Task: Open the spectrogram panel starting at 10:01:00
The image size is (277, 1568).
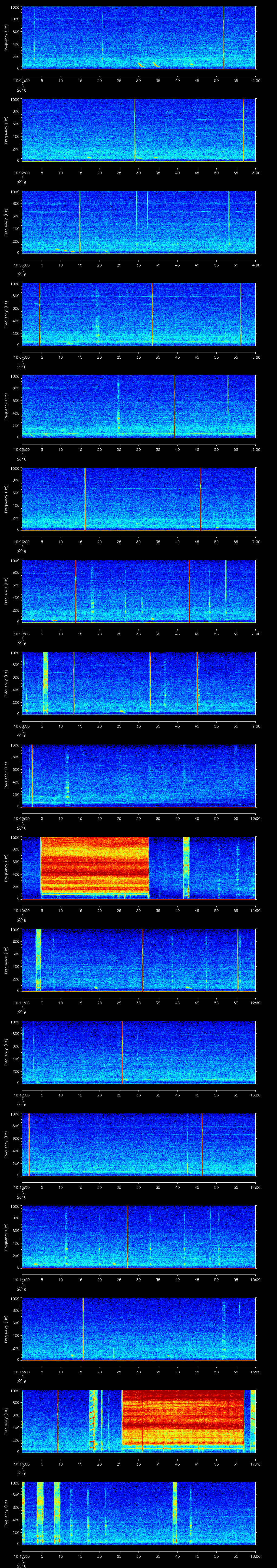Action: (138, 38)
